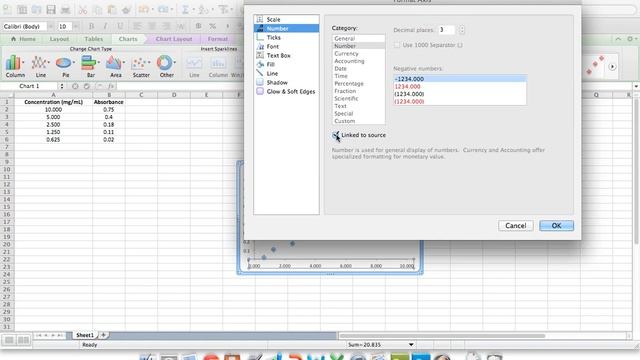Toggle the Use 1000 Separator checkbox

(397, 45)
